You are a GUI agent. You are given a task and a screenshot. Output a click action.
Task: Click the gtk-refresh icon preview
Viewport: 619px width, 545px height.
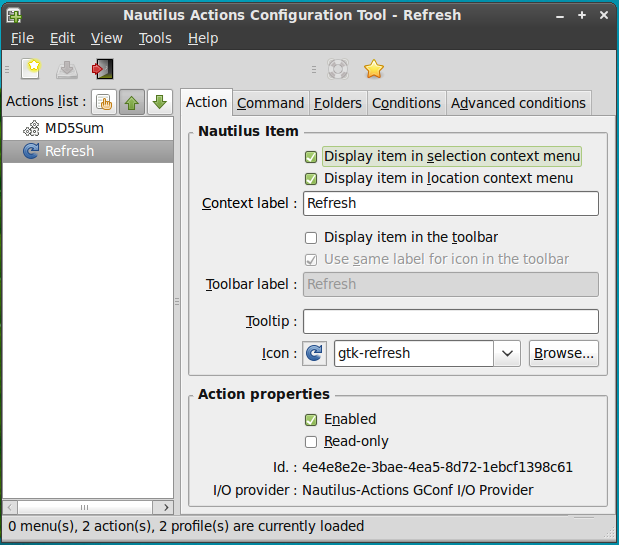point(314,353)
